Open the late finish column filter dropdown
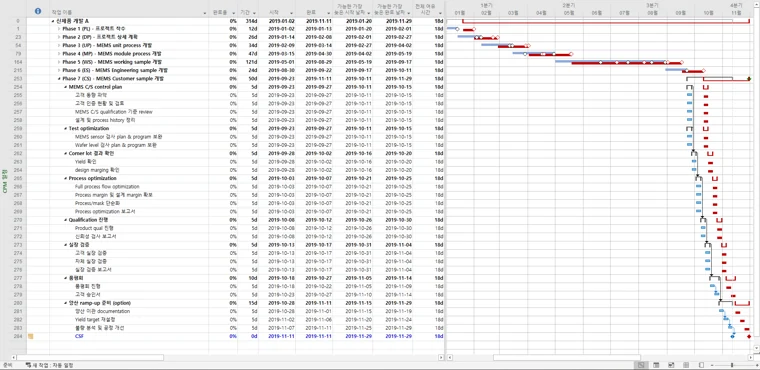 pos(409,13)
